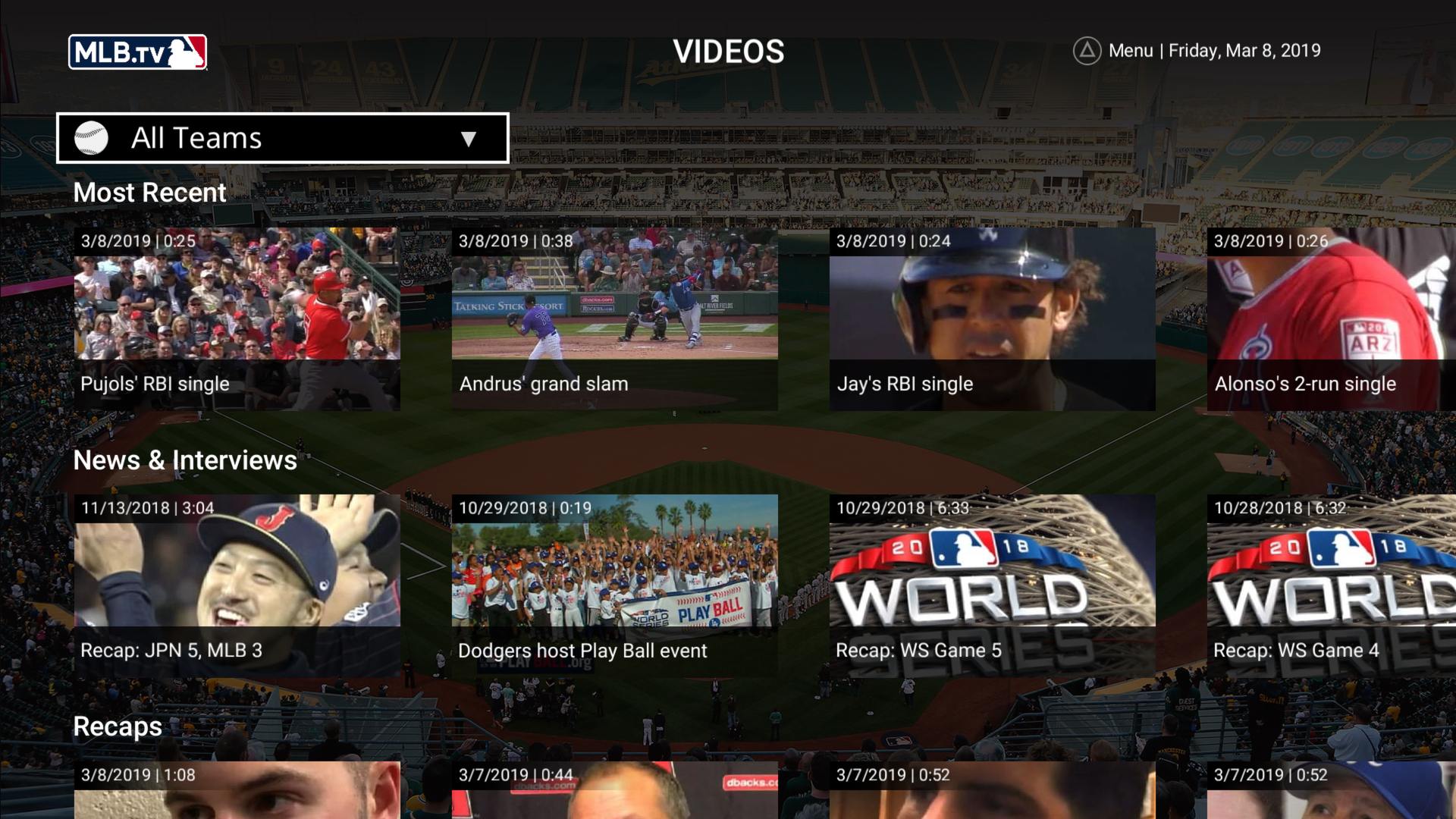Click the 3/8/2019 | 0:38 timestamp
The image size is (1456, 819).
pos(516,241)
